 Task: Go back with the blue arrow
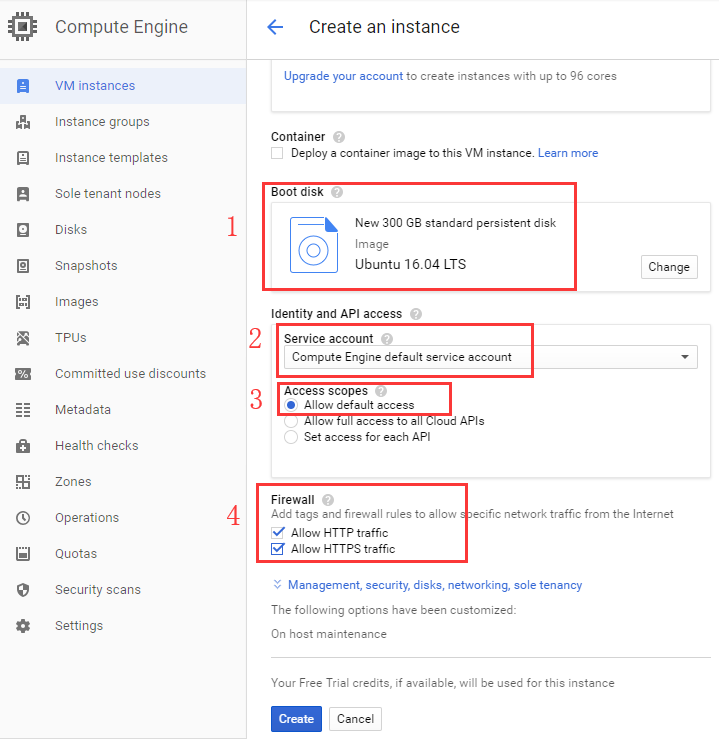(x=275, y=27)
